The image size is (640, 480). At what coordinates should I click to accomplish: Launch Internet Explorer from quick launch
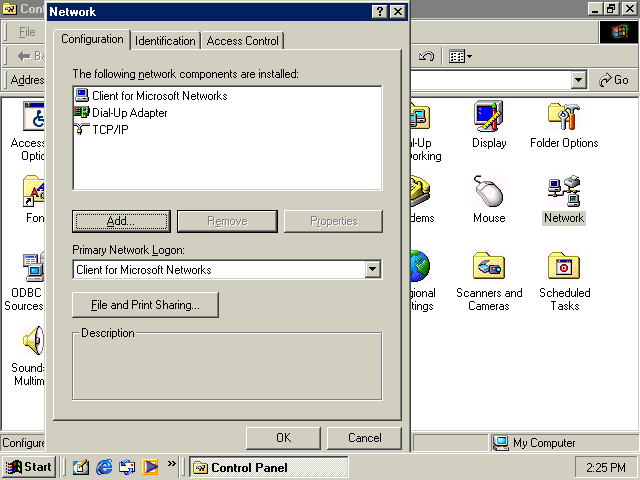pyautogui.click(x=104, y=467)
